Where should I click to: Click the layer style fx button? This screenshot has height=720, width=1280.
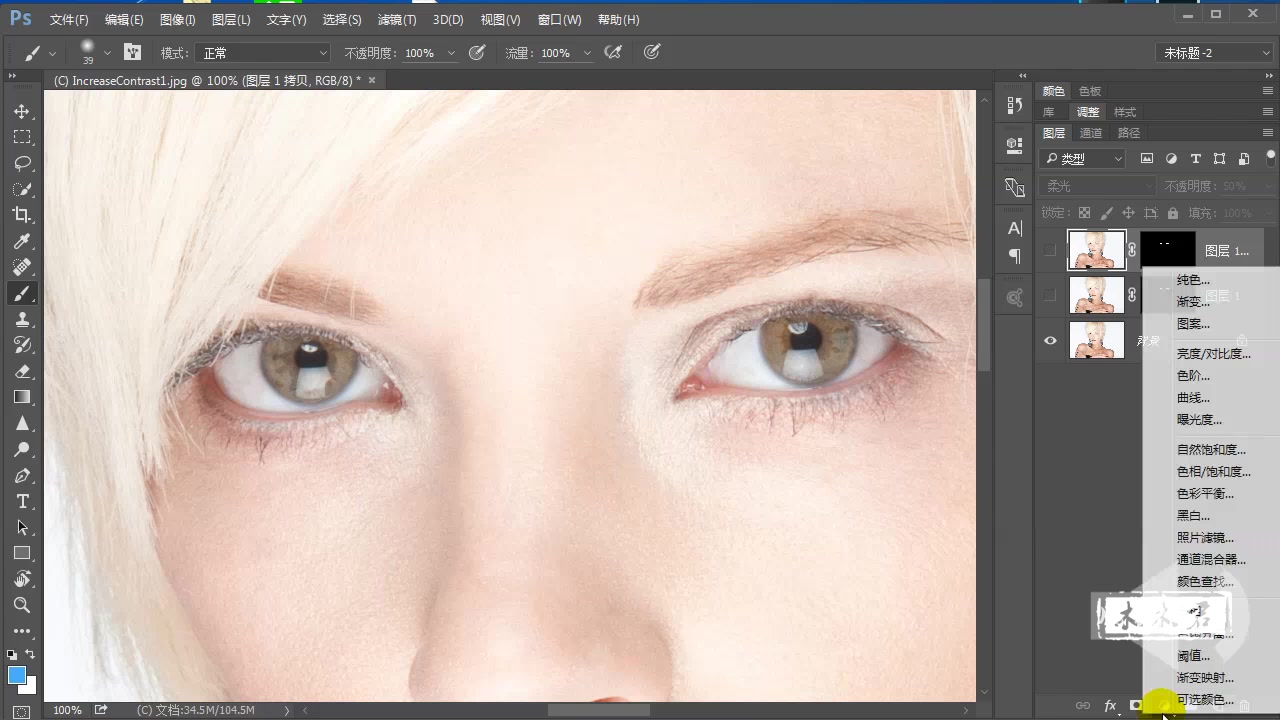pos(1110,705)
